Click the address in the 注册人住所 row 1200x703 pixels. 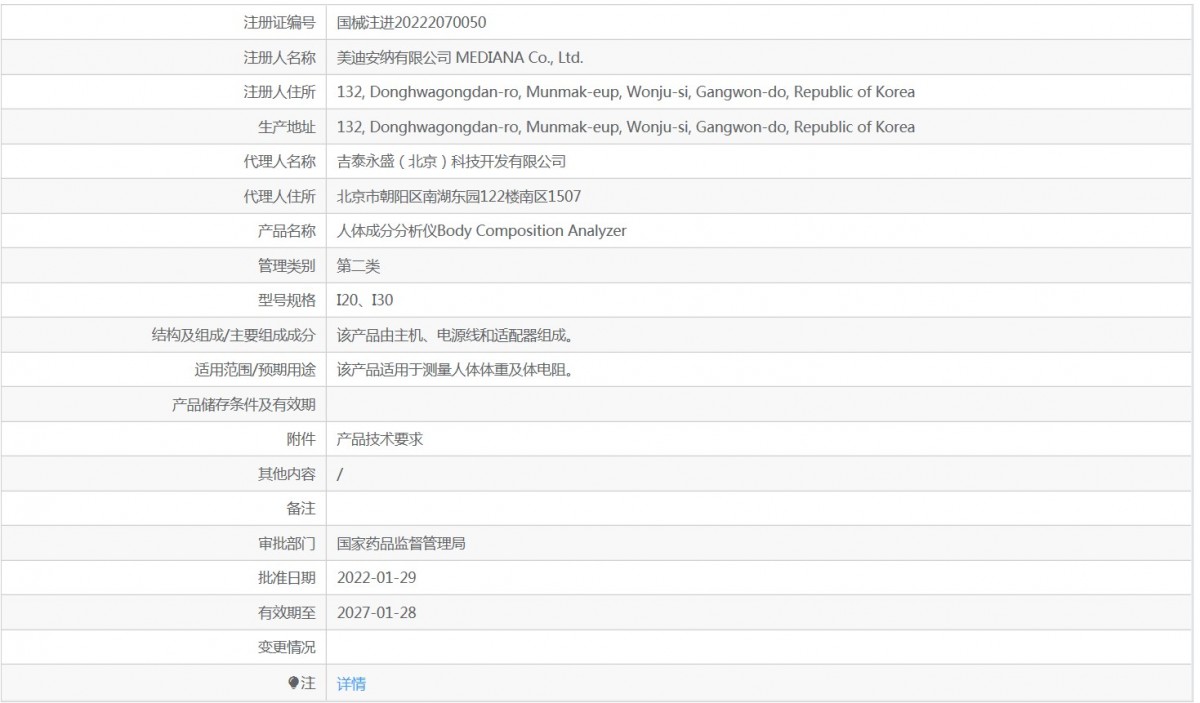coord(626,92)
